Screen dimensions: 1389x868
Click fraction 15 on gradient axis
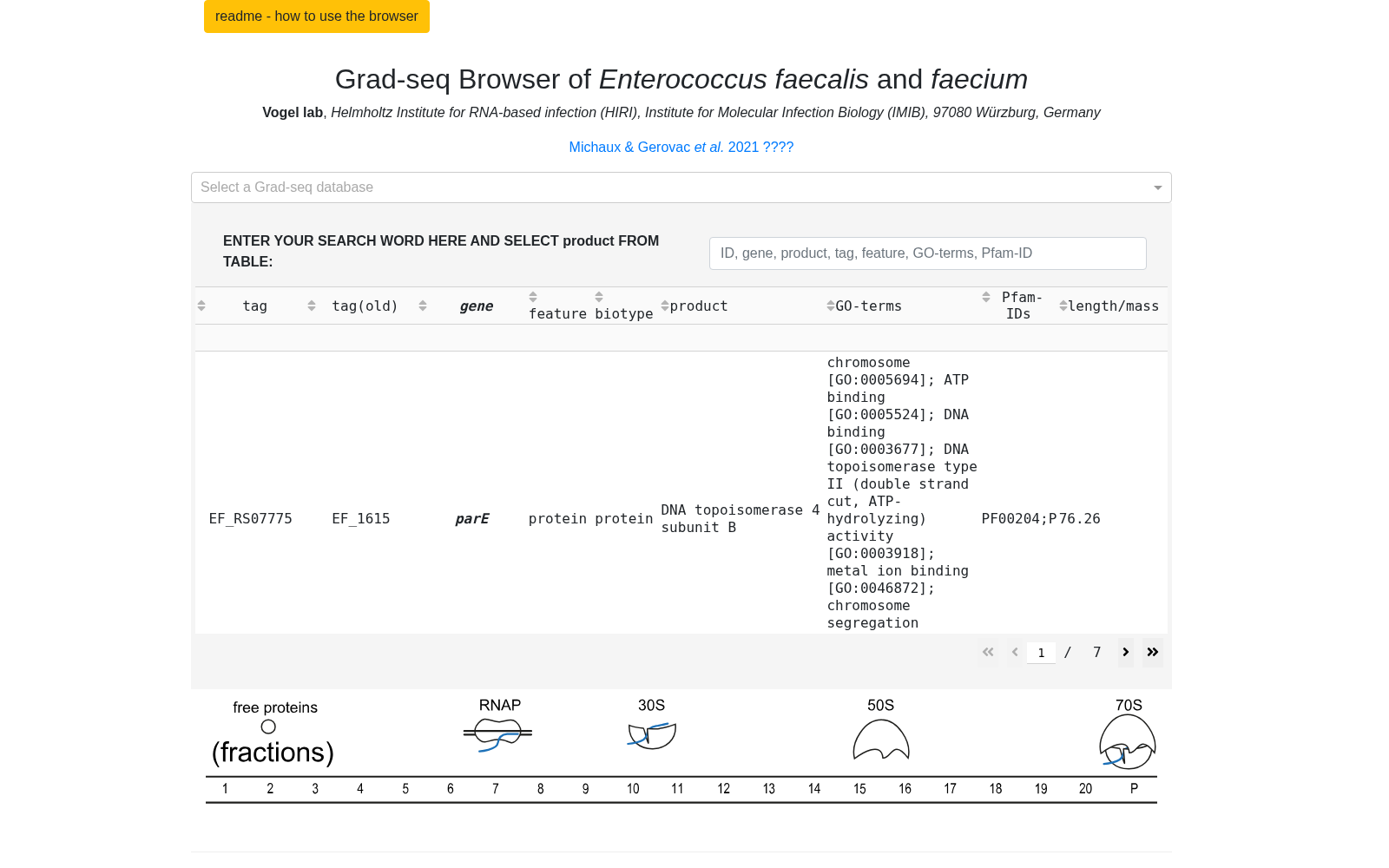point(859,789)
